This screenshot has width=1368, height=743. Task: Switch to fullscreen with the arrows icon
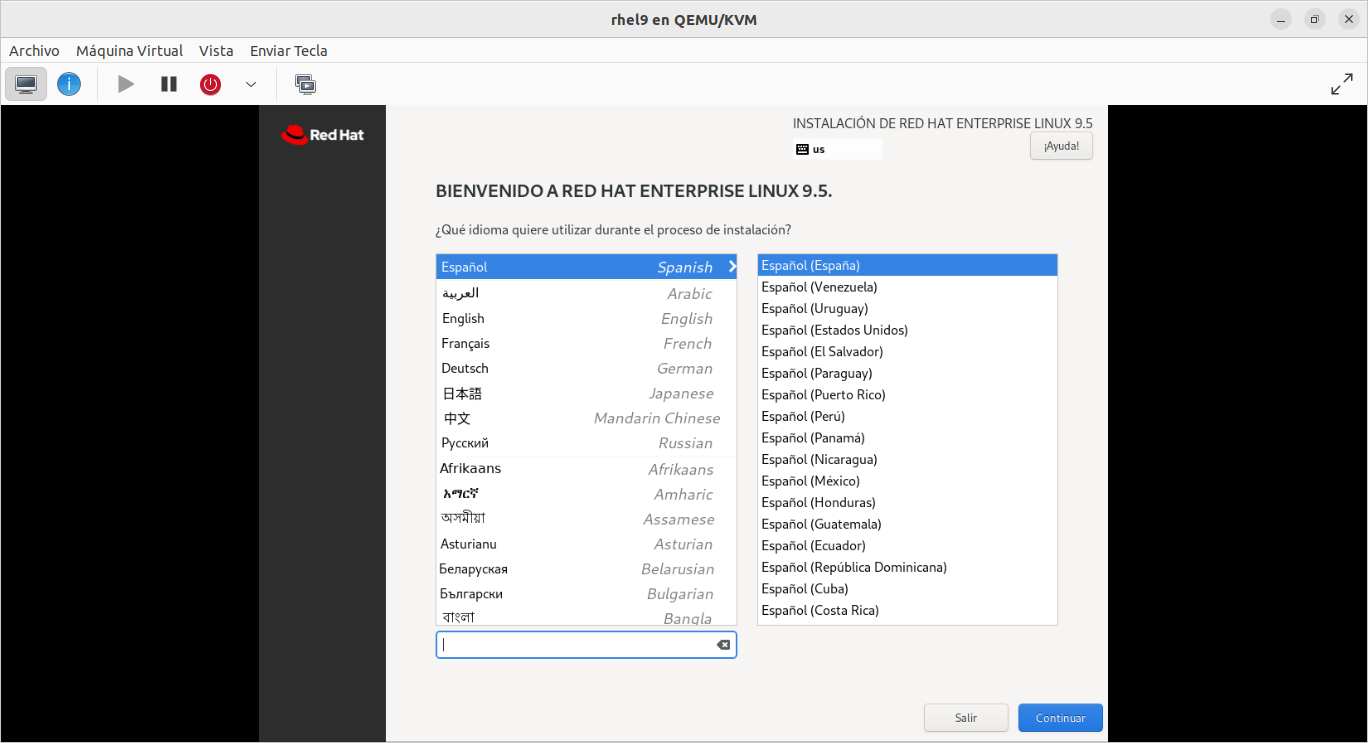[1341, 85]
